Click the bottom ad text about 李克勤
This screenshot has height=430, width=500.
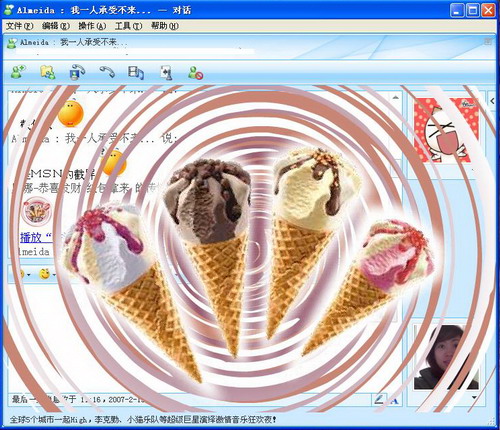[143, 419]
